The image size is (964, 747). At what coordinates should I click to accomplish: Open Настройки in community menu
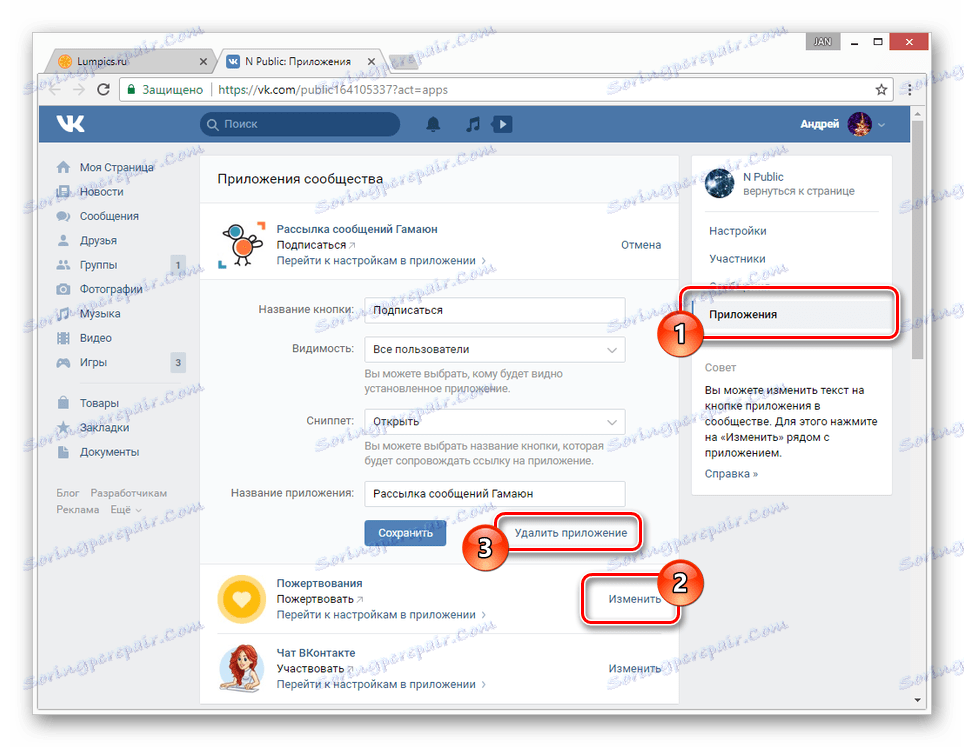pyautogui.click(x=738, y=231)
